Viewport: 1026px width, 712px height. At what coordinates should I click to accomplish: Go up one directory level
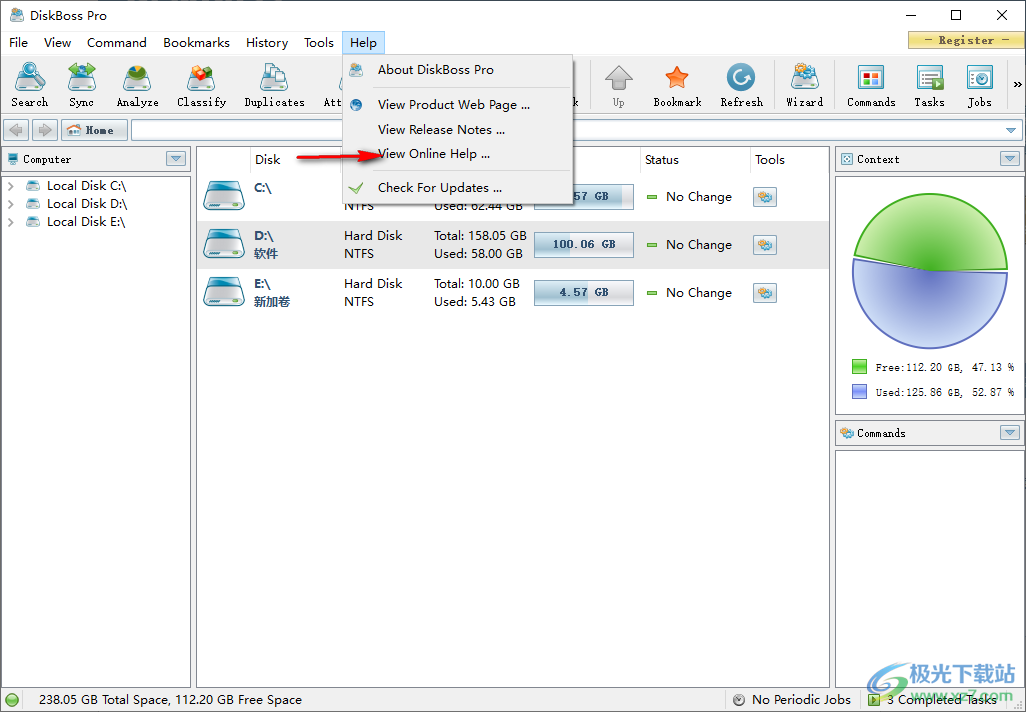click(618, 84)
